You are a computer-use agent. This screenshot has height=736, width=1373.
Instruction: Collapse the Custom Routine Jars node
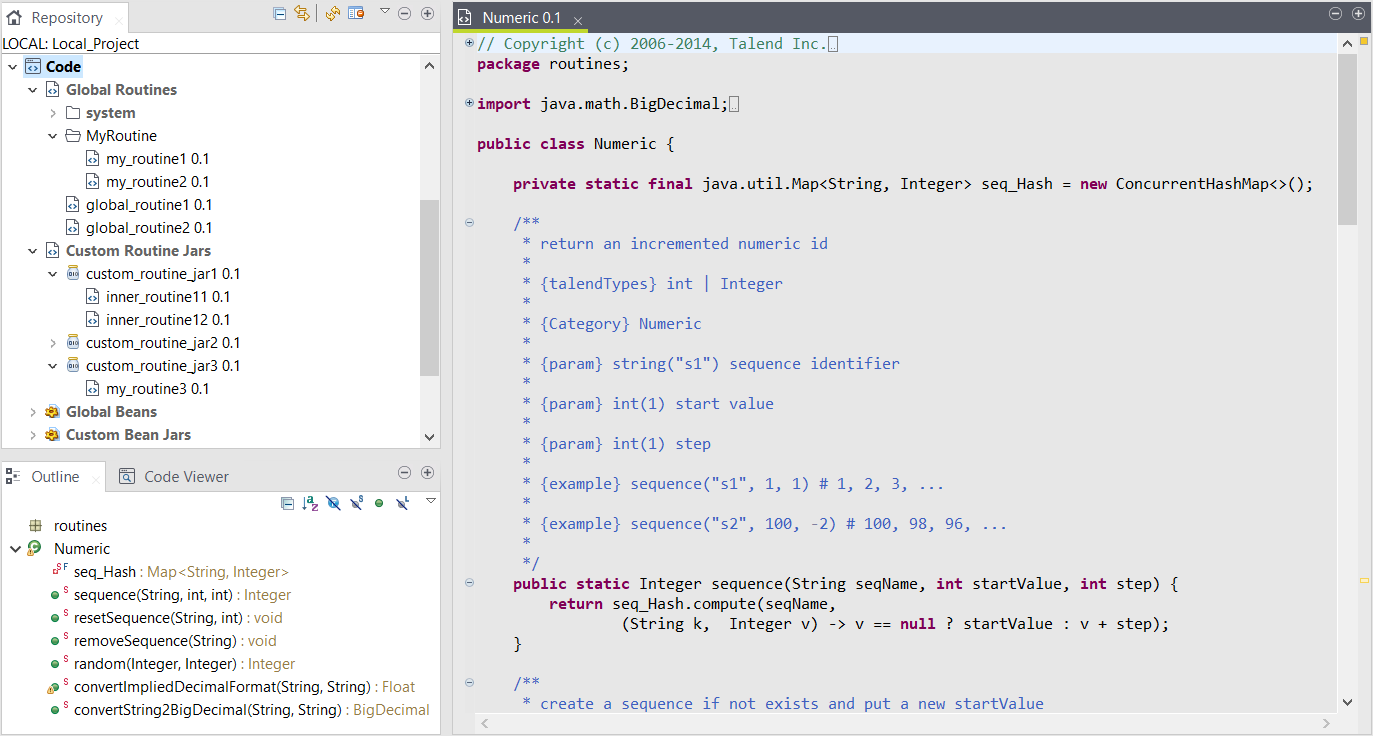(x=33, y=250)
